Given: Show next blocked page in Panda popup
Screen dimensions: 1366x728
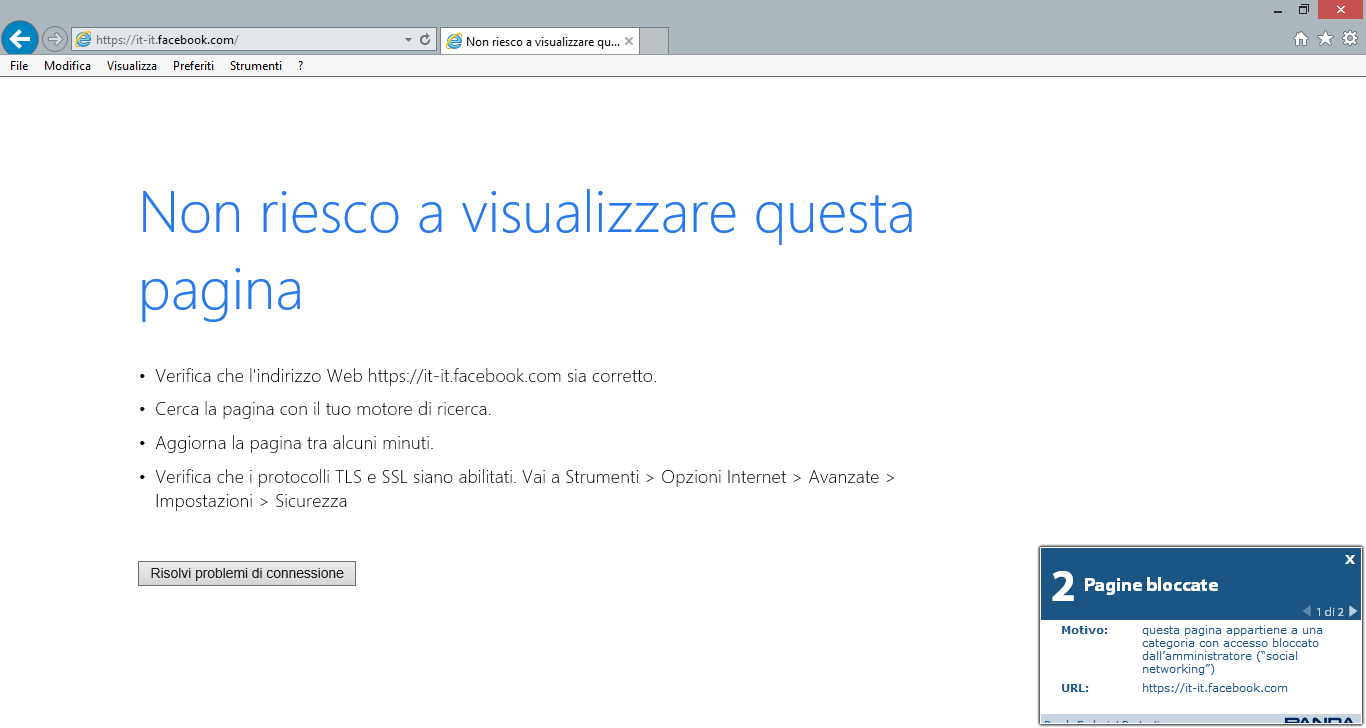Looking at the screenshot, I should (x=1353, y=611).
